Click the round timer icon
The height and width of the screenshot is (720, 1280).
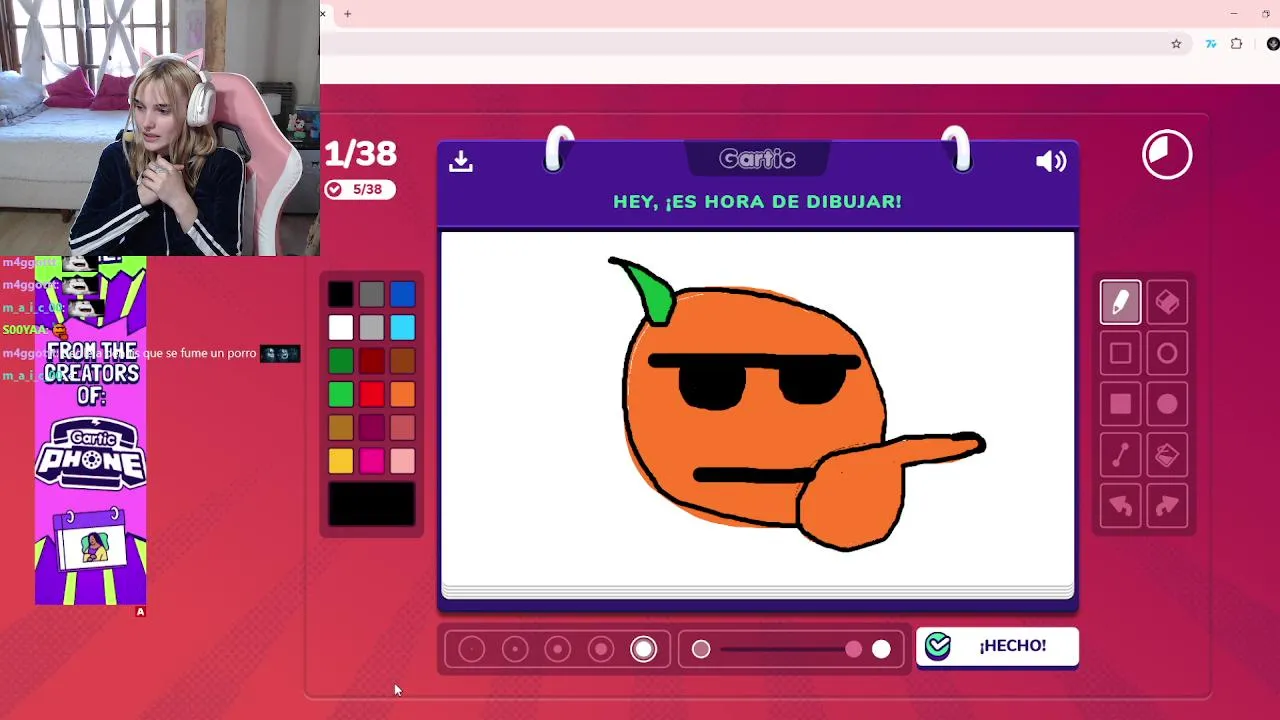pyautogui.click(x=1167, y=155)
